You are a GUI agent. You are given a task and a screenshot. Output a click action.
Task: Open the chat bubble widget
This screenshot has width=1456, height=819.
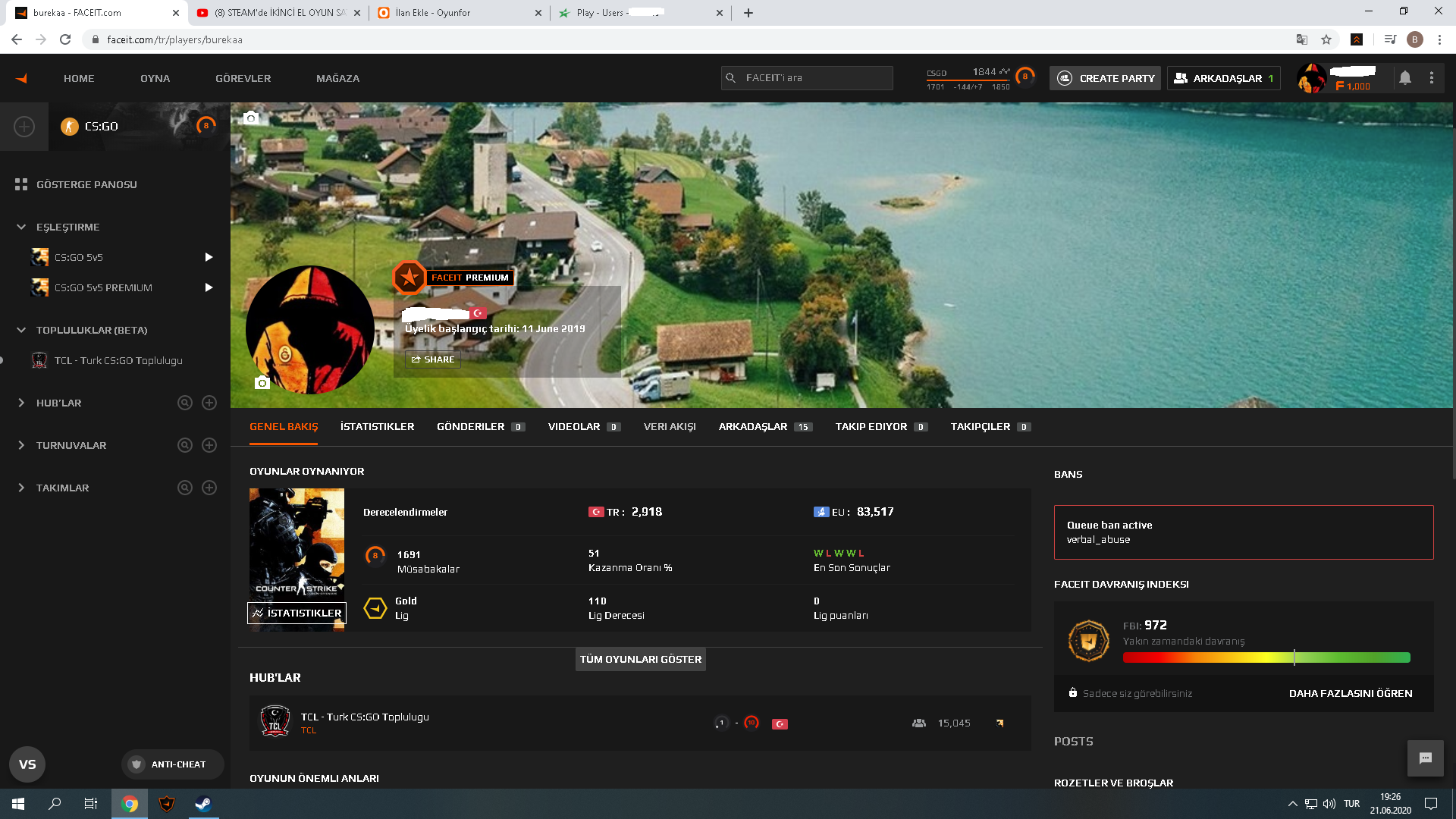tap(1426, 758)
